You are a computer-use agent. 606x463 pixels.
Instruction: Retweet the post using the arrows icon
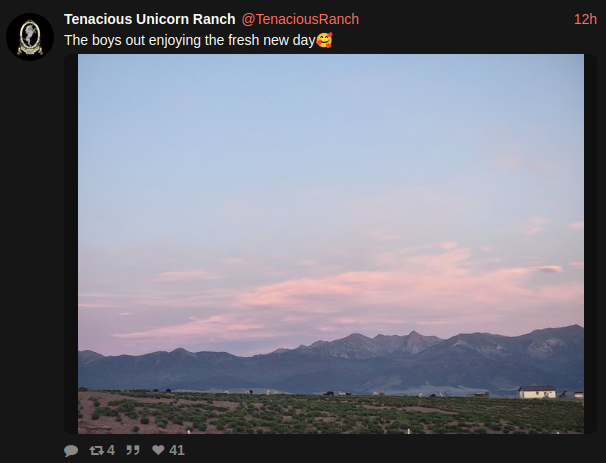[x=96, y=450]
